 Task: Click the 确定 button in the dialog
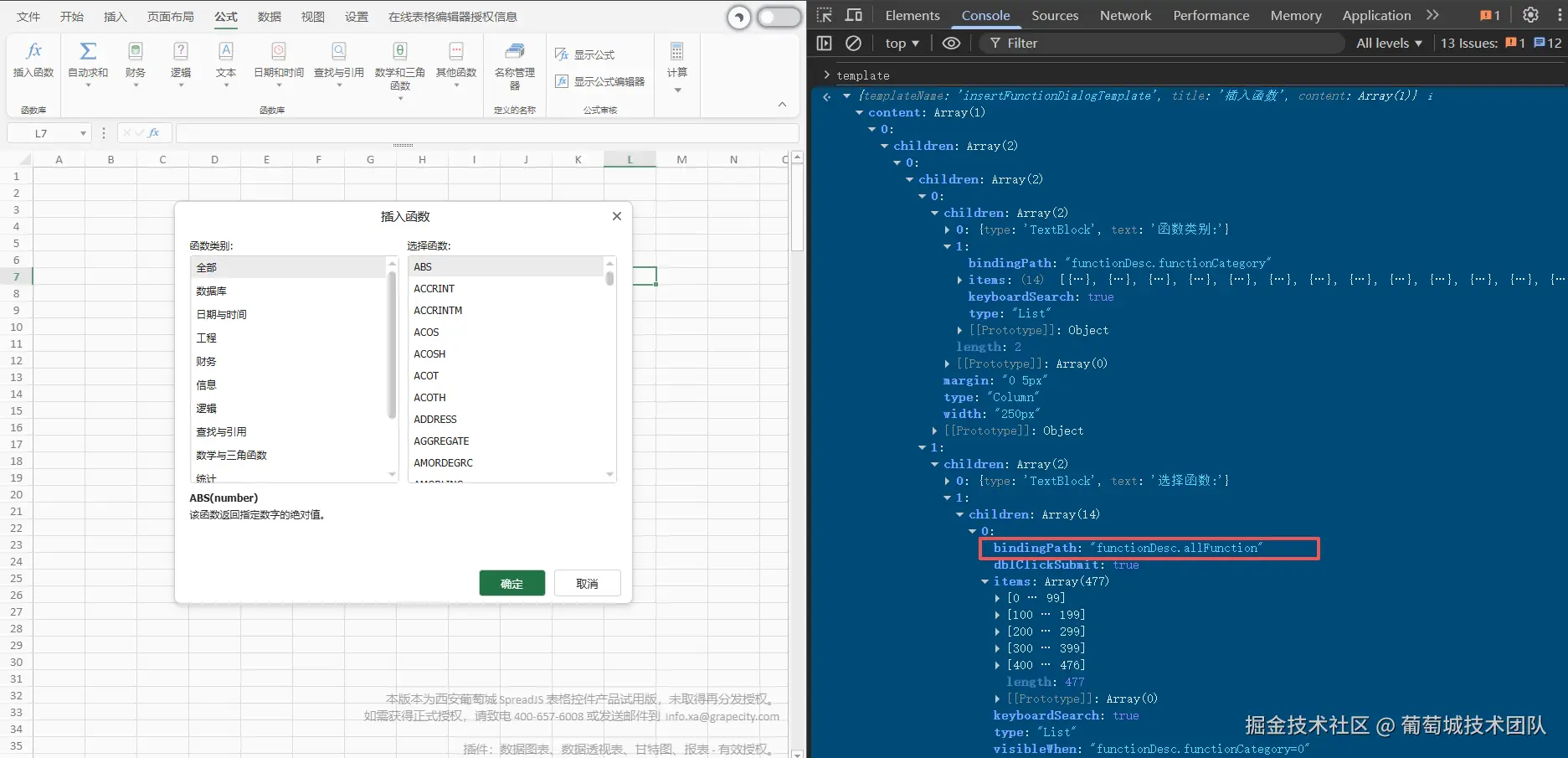tap(512, 583)
